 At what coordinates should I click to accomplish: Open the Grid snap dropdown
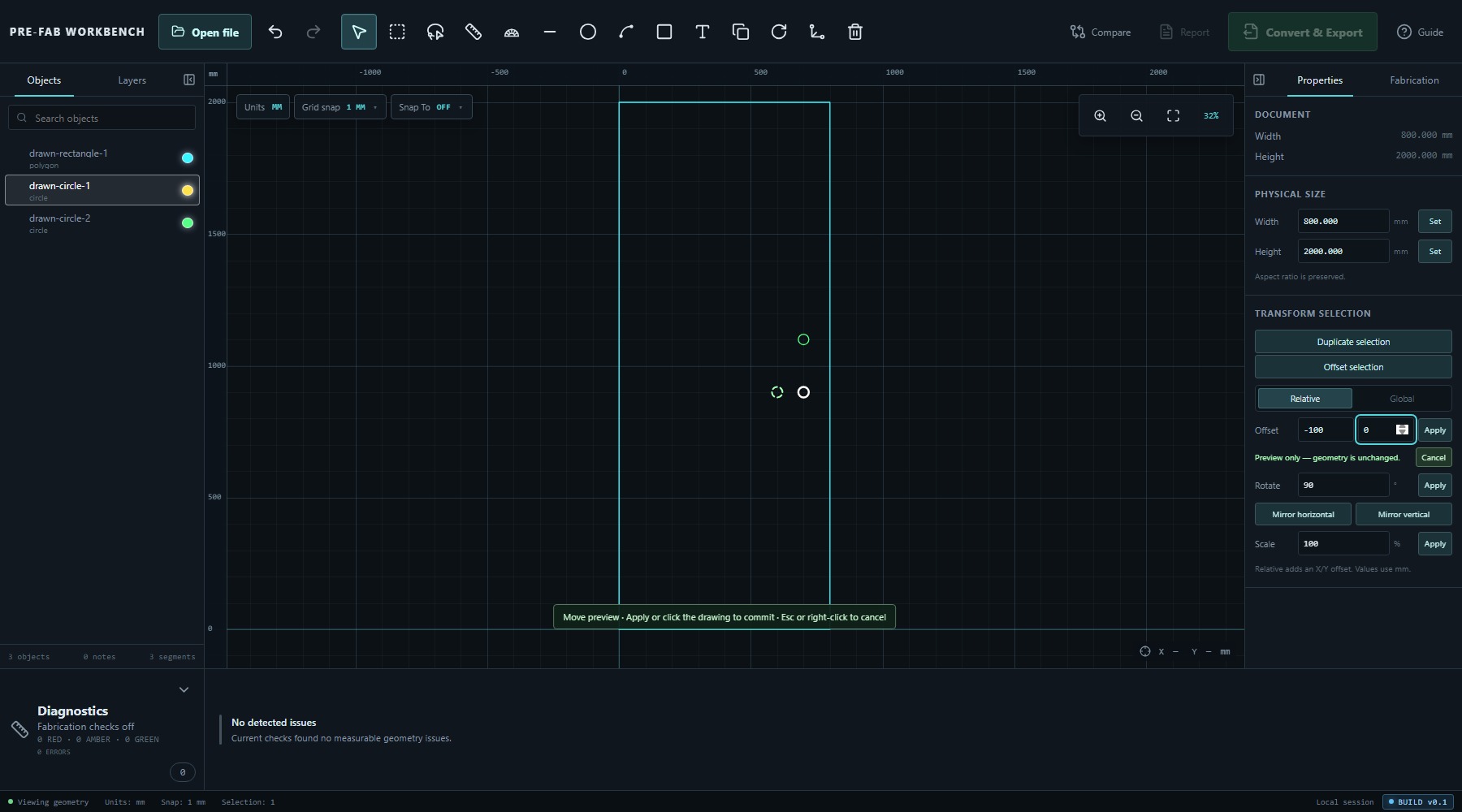coord(340,107)
